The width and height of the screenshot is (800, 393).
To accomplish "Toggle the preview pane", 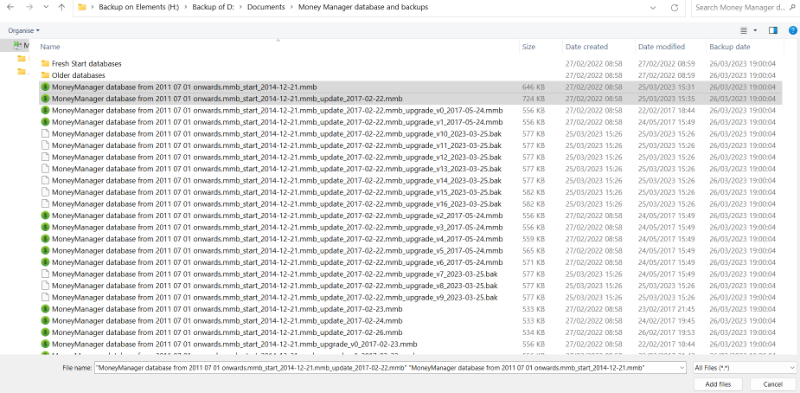I will [773, 31].
